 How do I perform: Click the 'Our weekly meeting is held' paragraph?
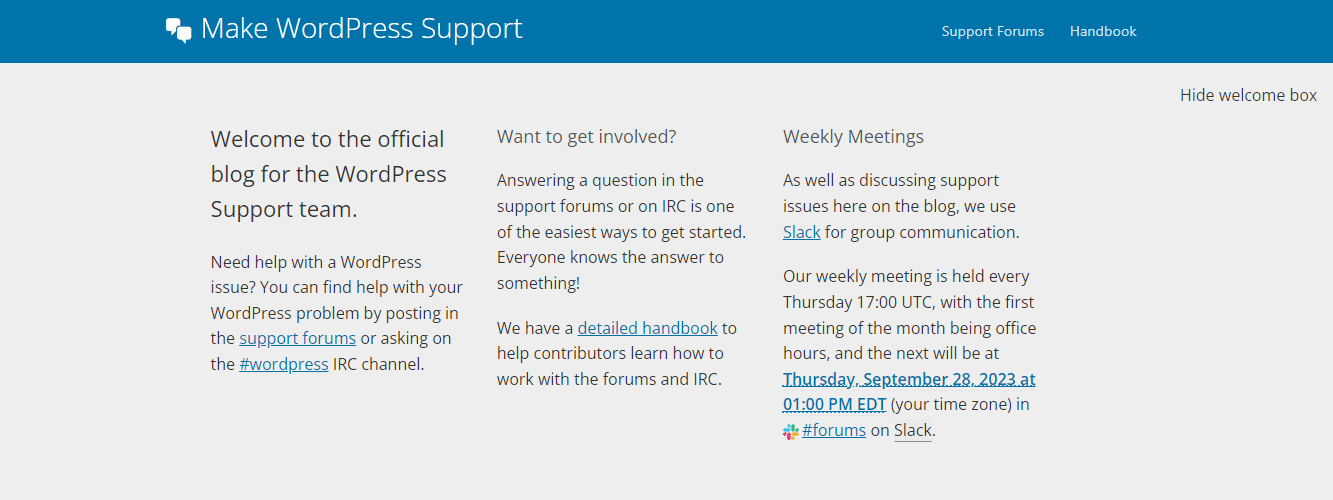pyautogui.click(x=910, y=354)
